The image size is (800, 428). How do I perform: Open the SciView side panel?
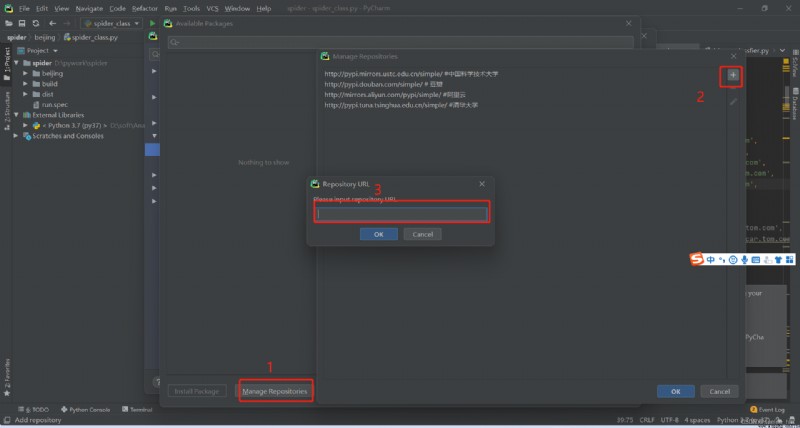(x=795, y=64)
